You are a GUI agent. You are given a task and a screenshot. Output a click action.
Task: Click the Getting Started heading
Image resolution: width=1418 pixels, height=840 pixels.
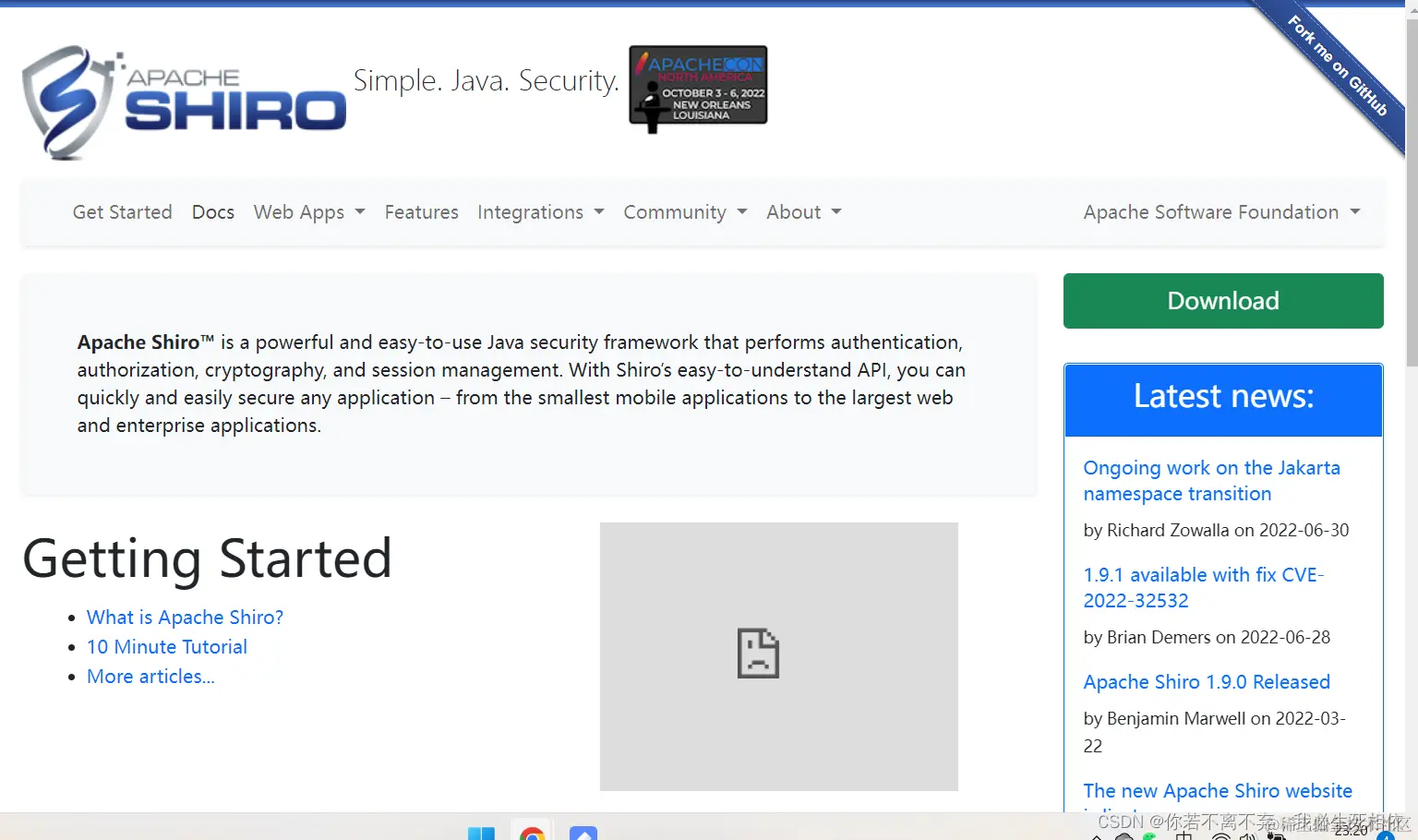point(208,558)
